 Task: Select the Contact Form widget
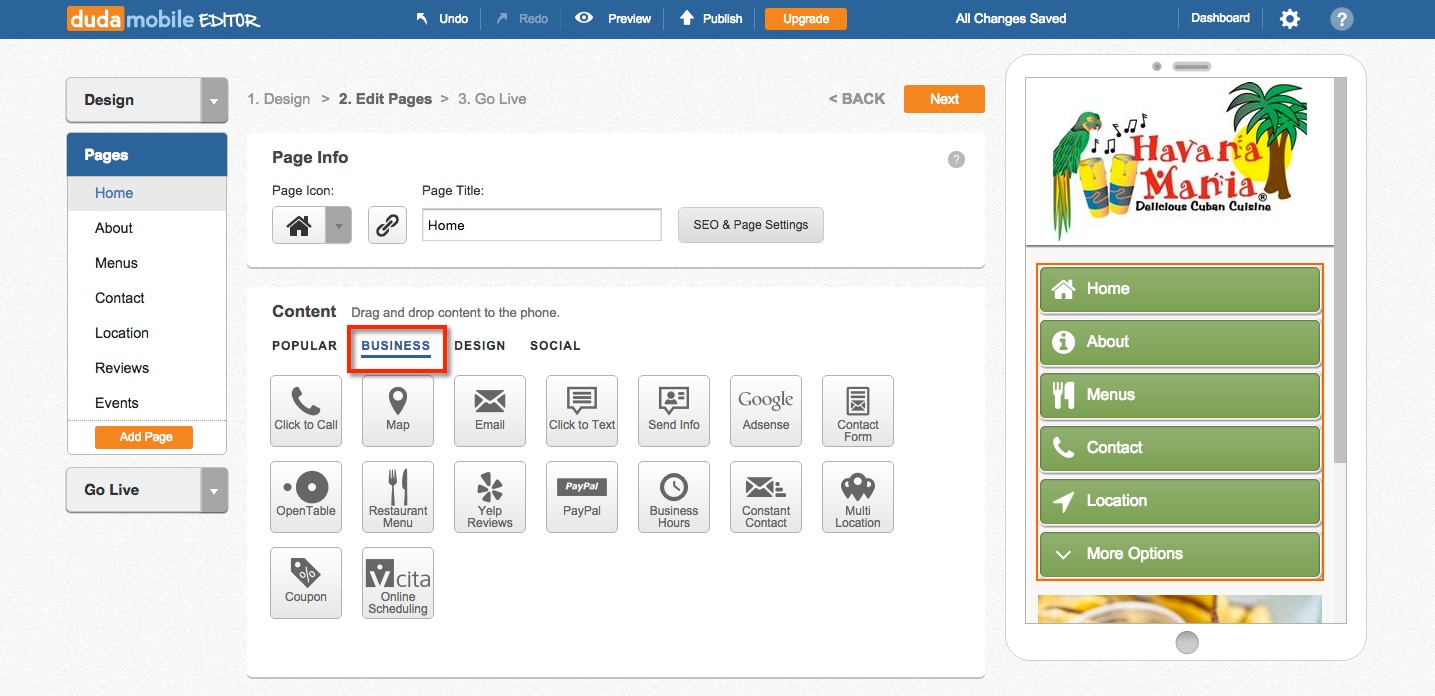tap(858, 411)
